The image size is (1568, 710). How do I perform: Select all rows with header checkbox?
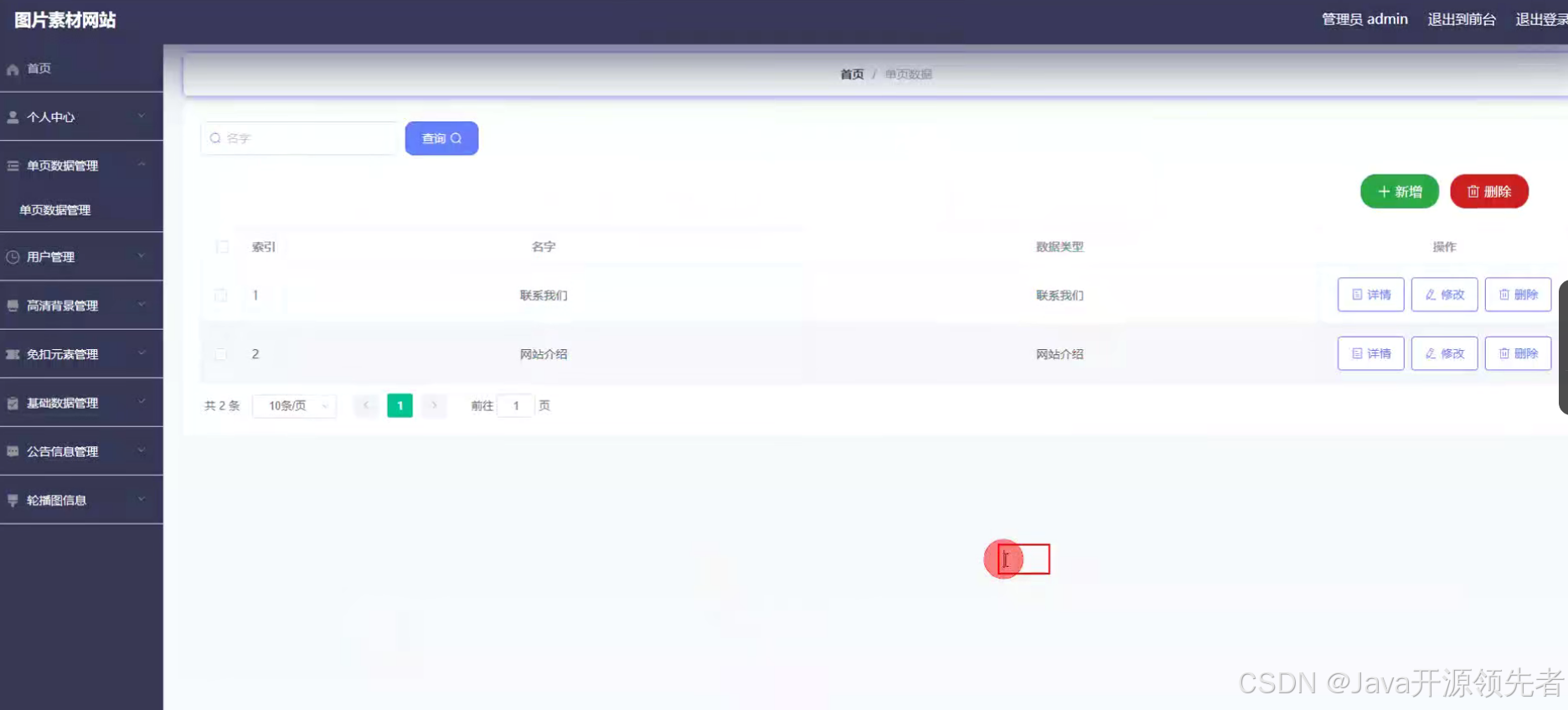pos(222,247)
